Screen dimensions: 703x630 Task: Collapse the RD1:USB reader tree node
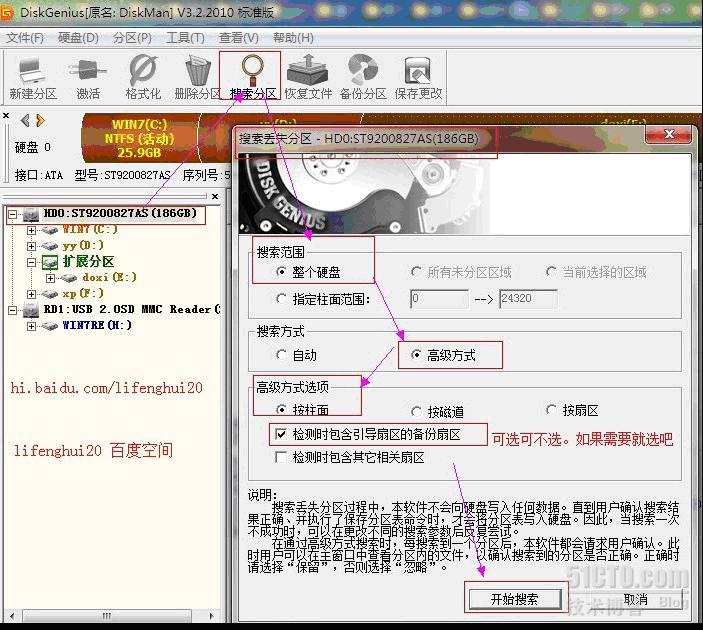[x=13, y=310]
